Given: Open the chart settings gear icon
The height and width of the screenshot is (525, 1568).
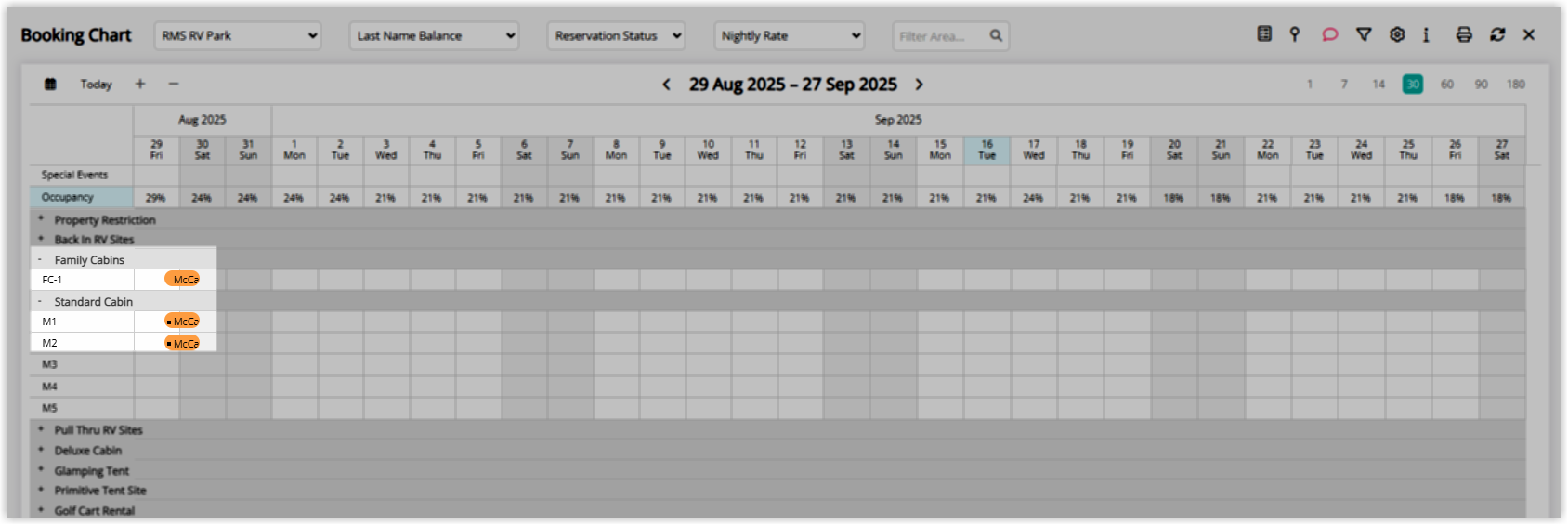Looking at the screenshot, I should point(1397,34).
